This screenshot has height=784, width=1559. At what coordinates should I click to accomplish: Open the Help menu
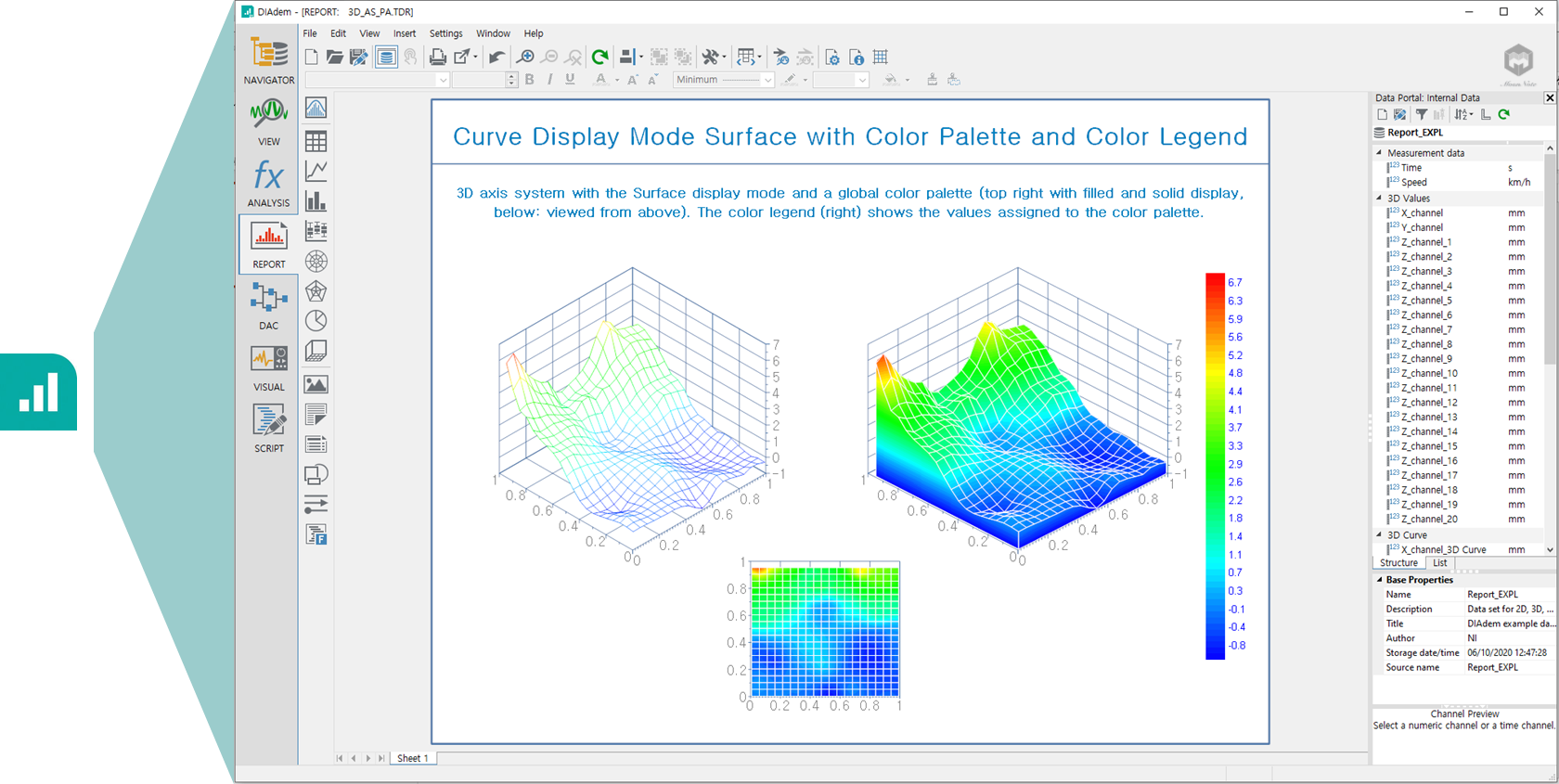tap(534, 33)
